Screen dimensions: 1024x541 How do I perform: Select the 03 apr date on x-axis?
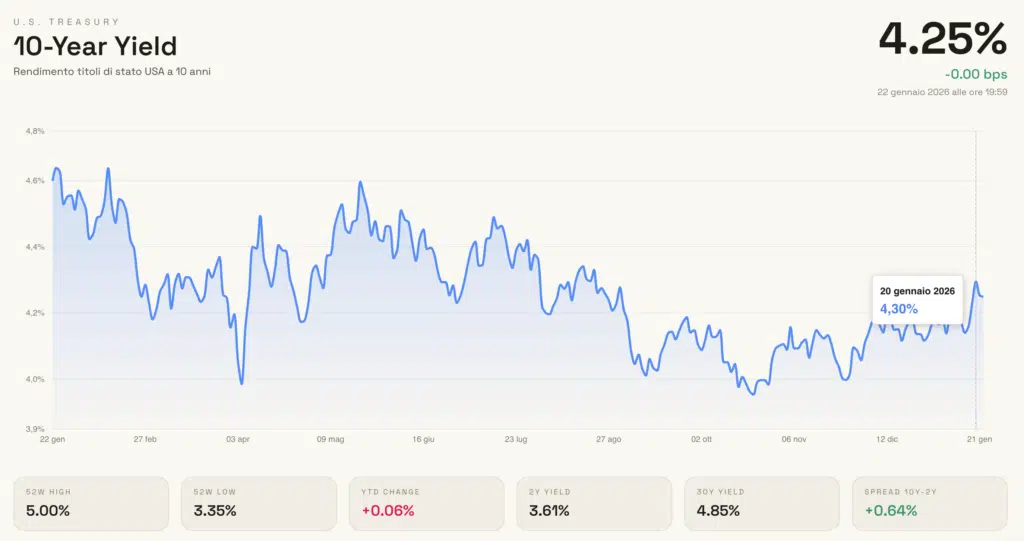tap(237, 439)
